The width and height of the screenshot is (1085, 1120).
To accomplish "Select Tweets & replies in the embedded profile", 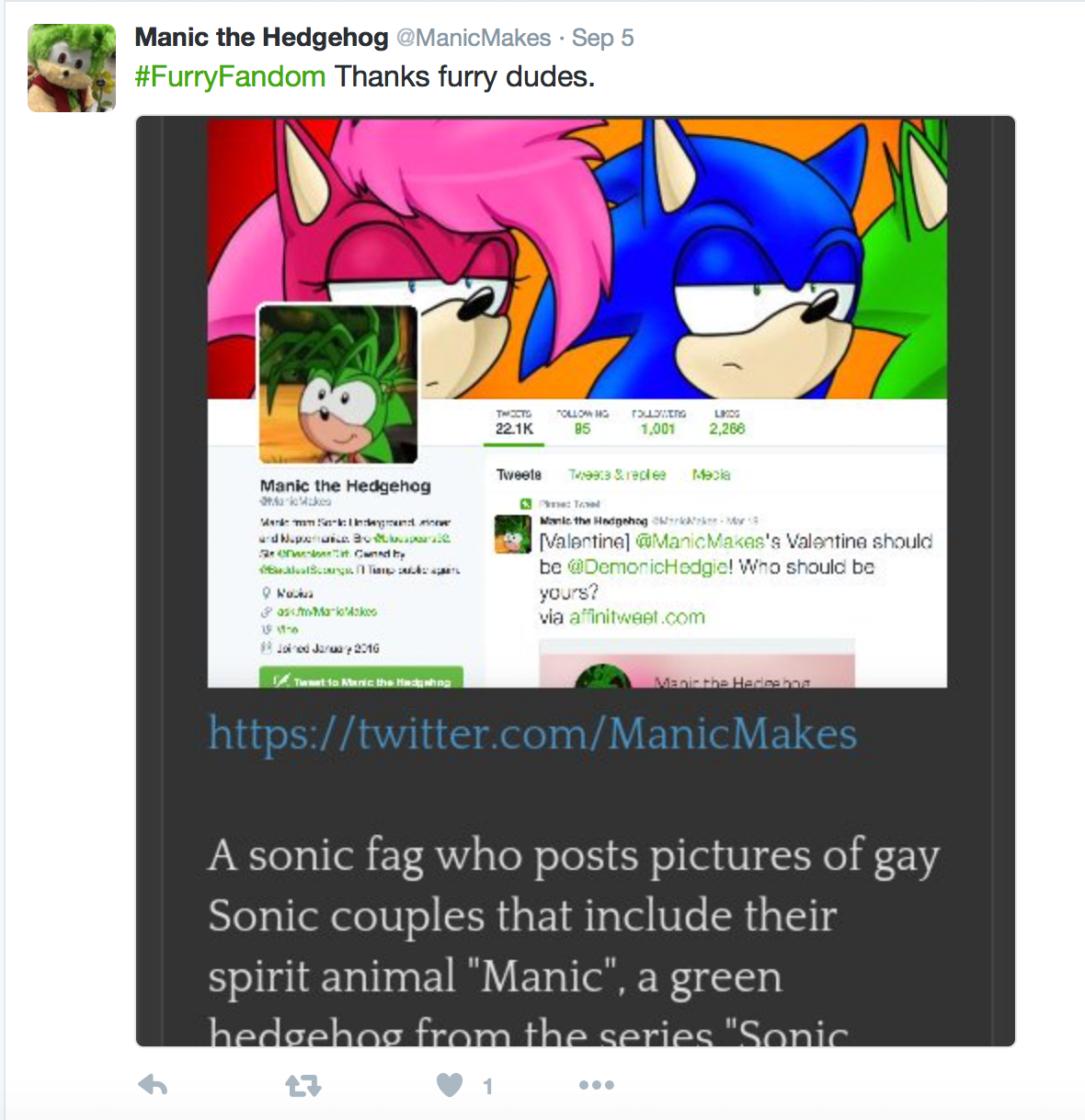I will [x=616, y=474].
